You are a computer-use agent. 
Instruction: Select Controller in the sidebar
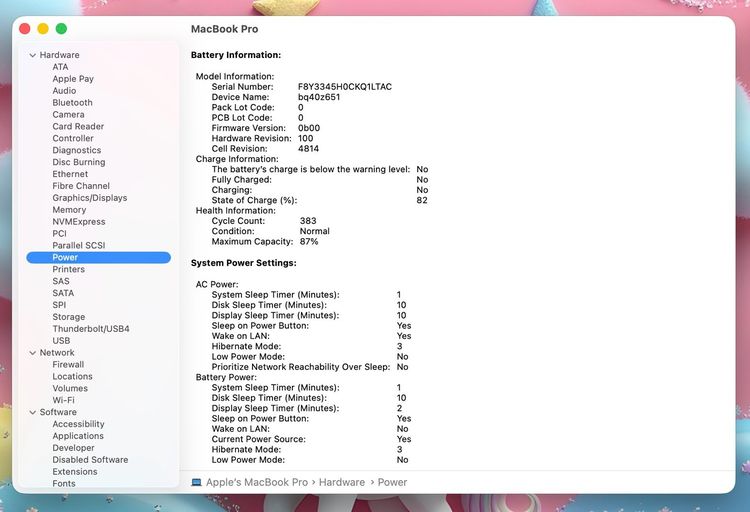tap(73, 138)
